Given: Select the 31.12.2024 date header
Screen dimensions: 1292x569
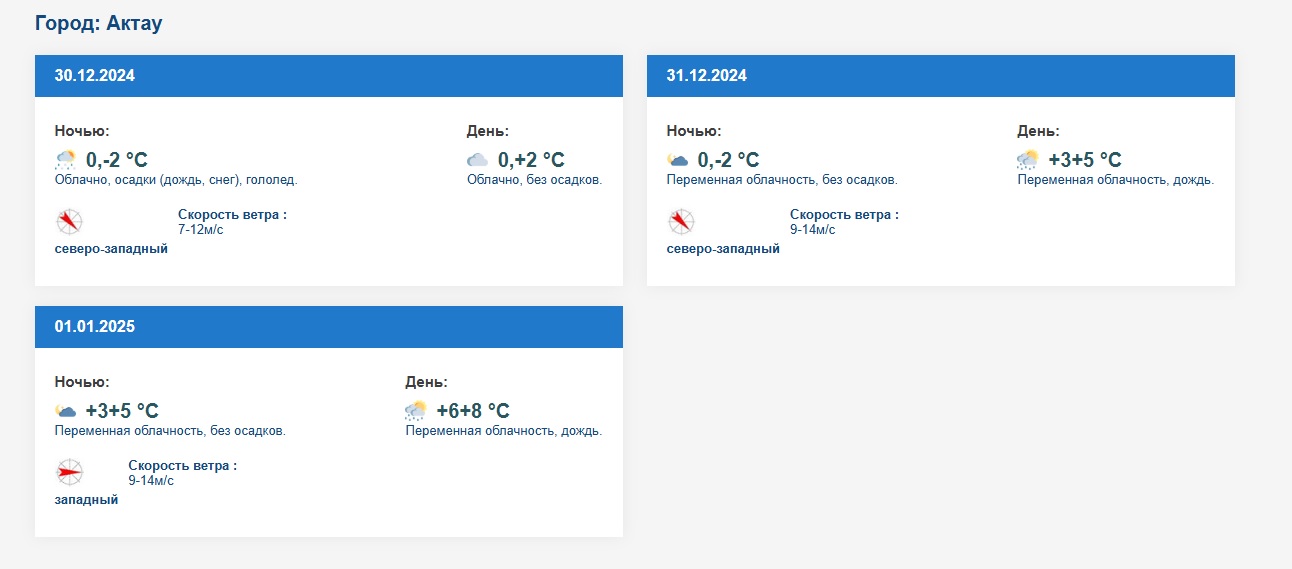Looking at the screenshot, I should (707, 76).
